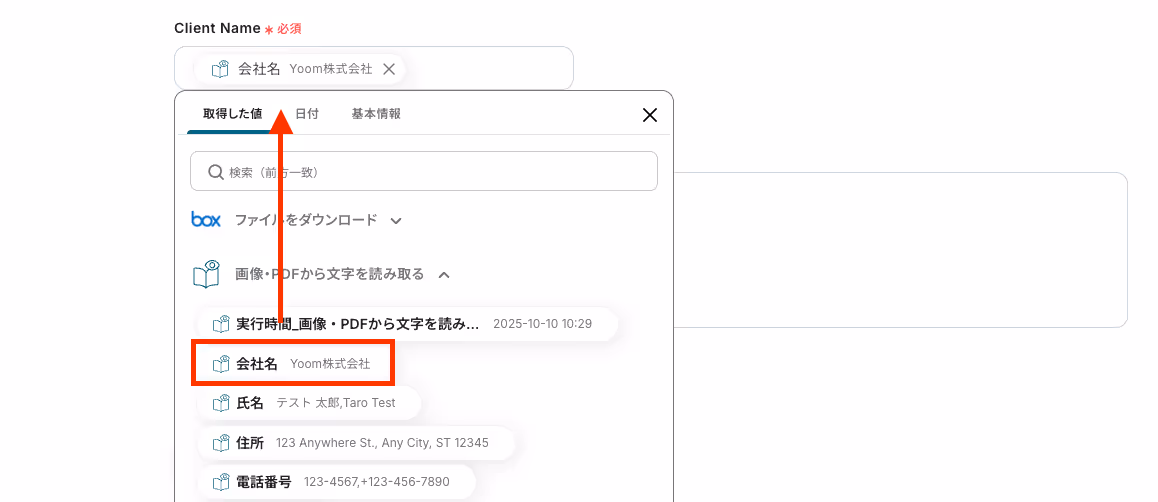Collapse the 画像・PDFから文字を読み取る section

[444, 275]
